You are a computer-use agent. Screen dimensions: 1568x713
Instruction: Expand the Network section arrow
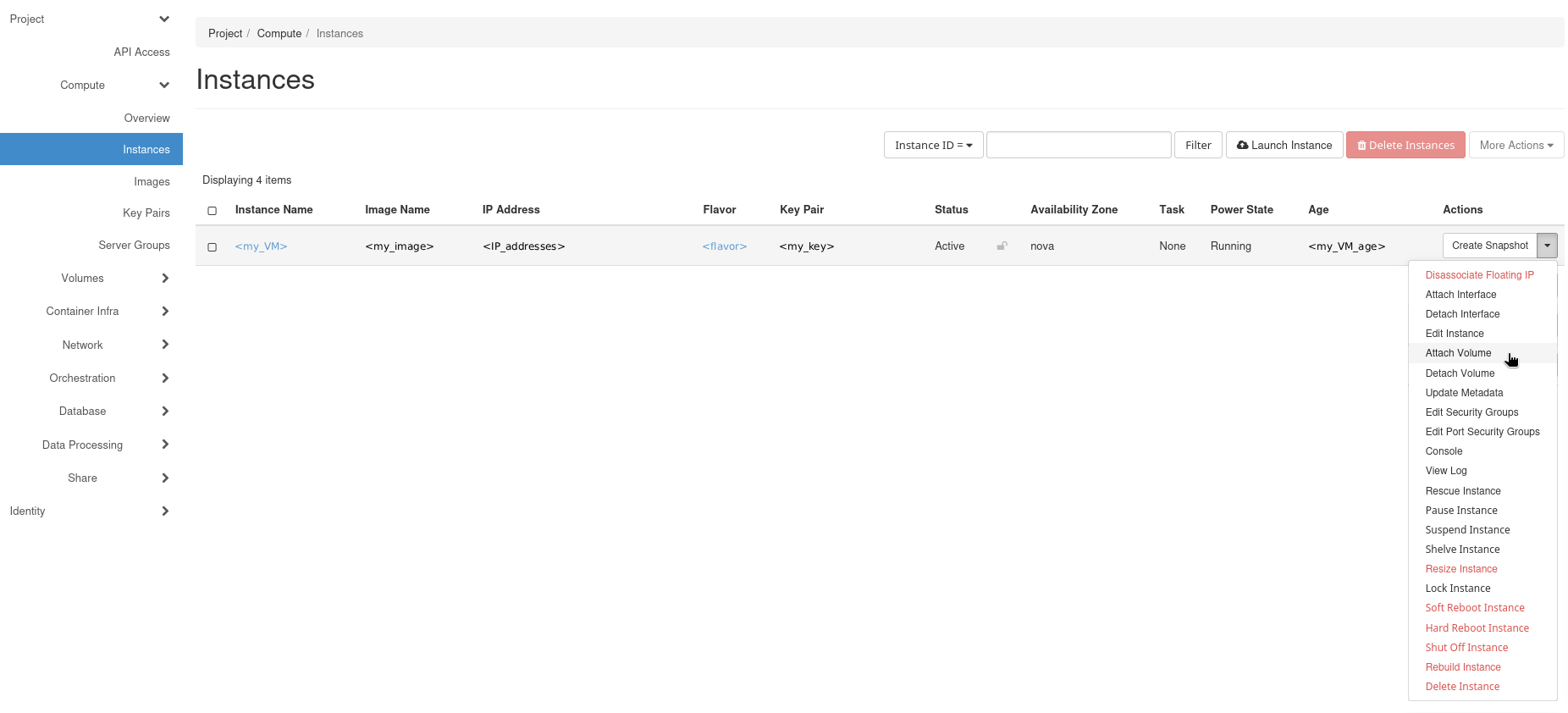pos(165,345)
